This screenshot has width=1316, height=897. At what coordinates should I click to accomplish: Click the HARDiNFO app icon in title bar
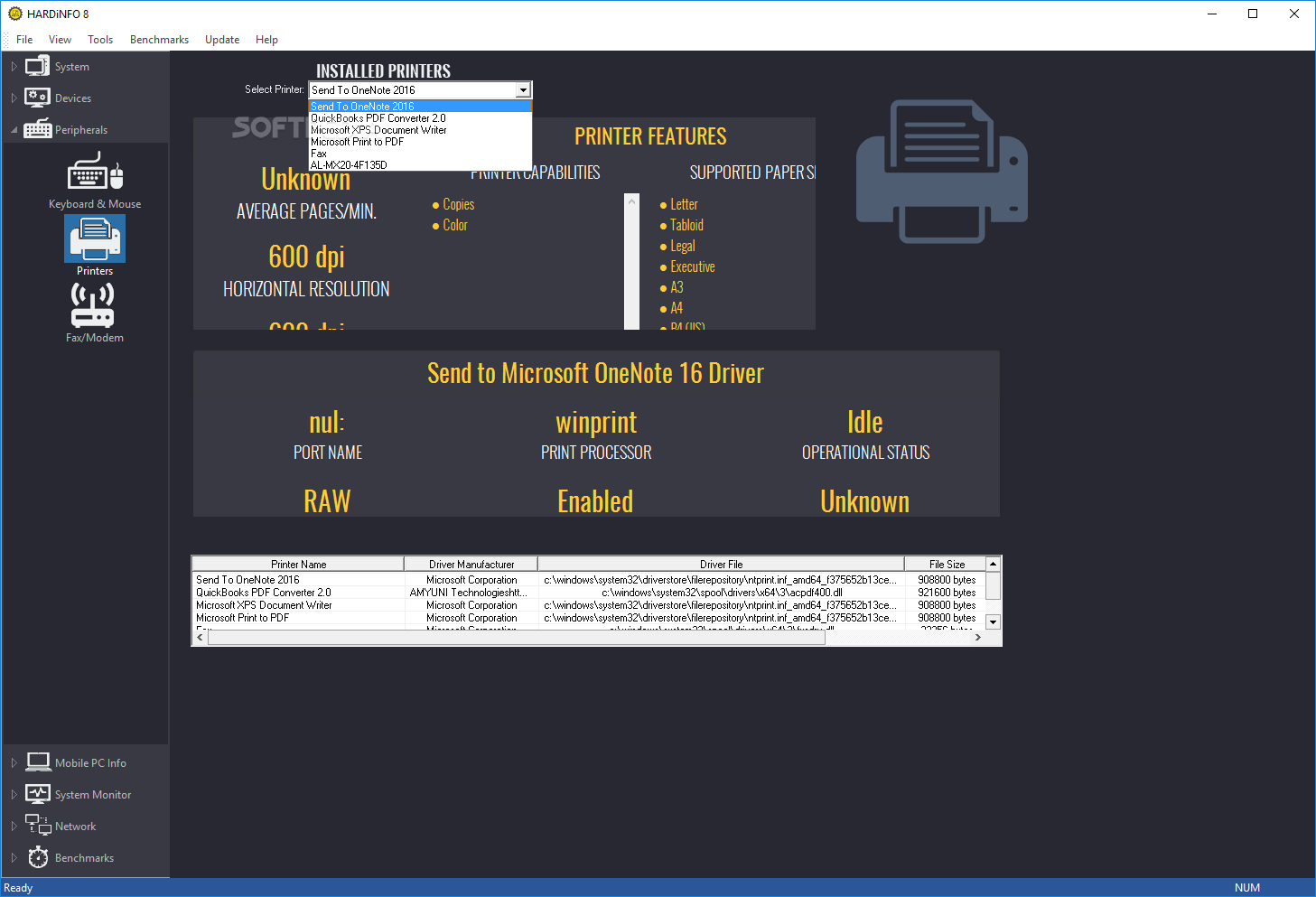[14, 14]
